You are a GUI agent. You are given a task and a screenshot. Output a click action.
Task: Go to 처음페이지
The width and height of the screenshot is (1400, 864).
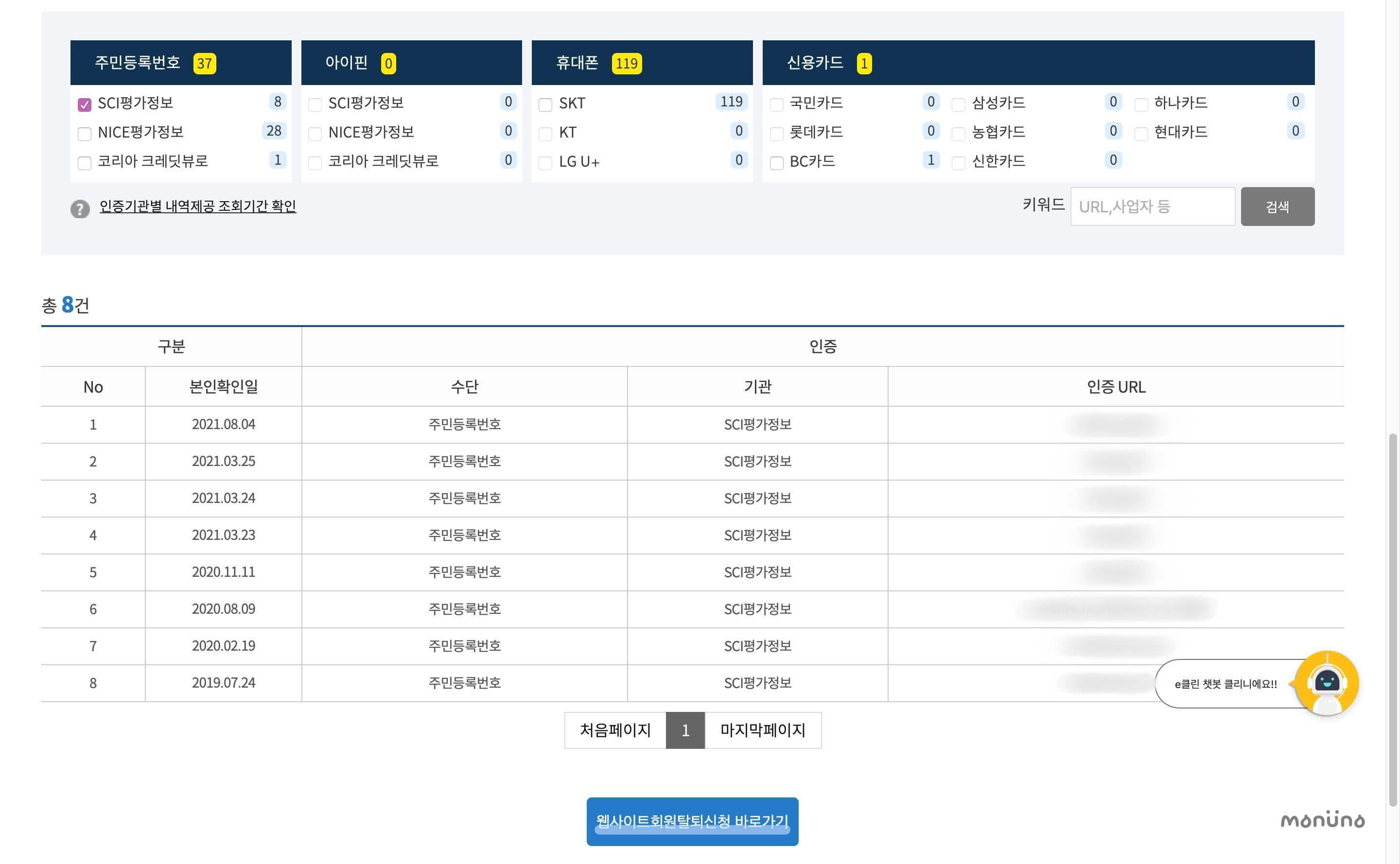(615, 730)
